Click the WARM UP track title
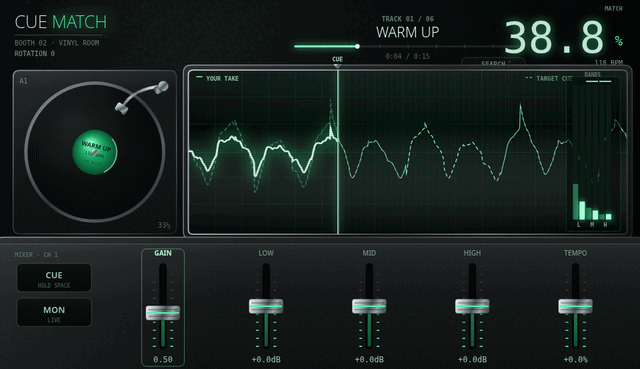The image size is (640, 369). click(407, 32)
